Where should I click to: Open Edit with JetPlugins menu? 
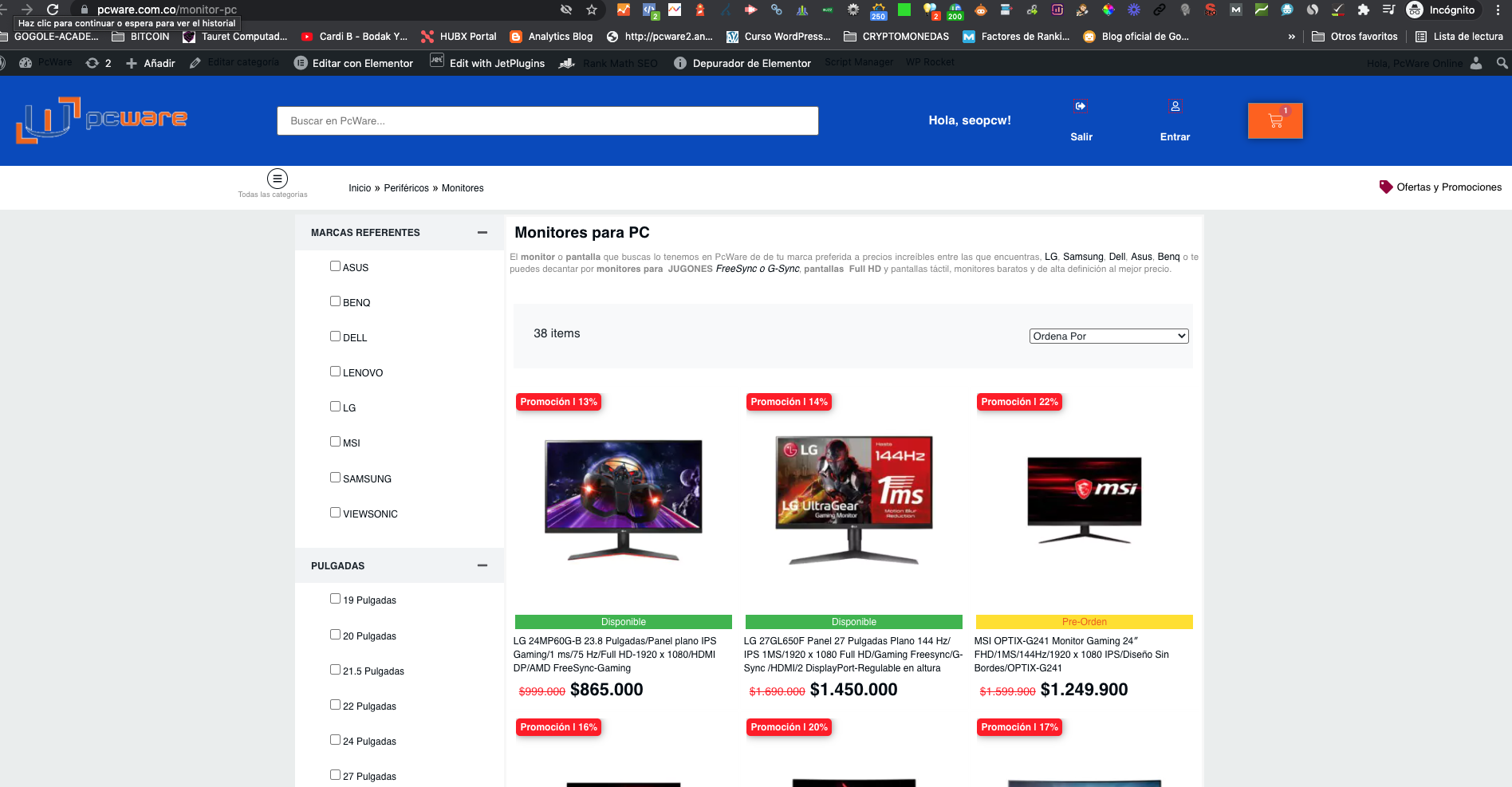(487, 63)
